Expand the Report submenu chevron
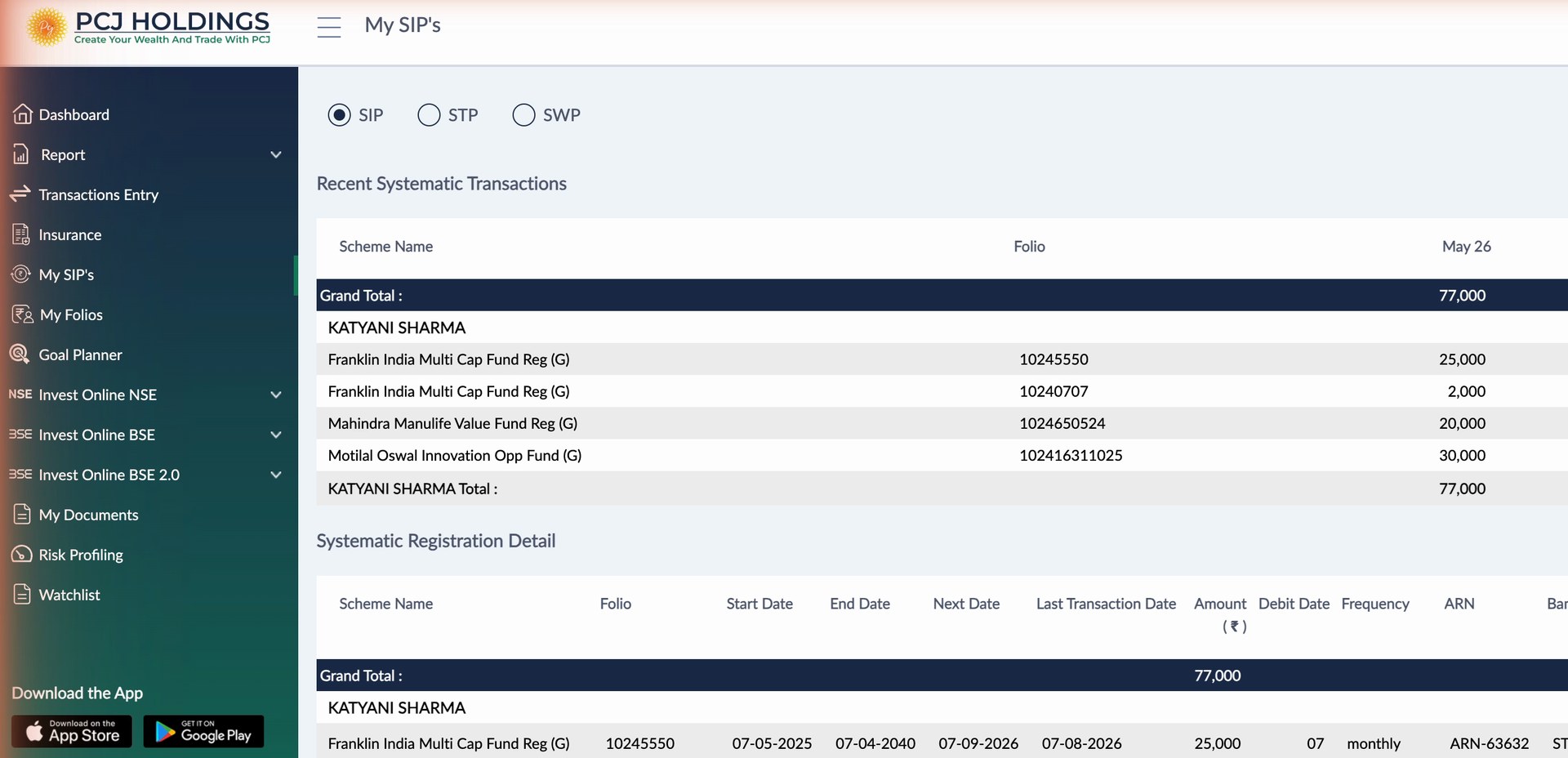This screenshot has height=758, width=1568. coord(276,154)
